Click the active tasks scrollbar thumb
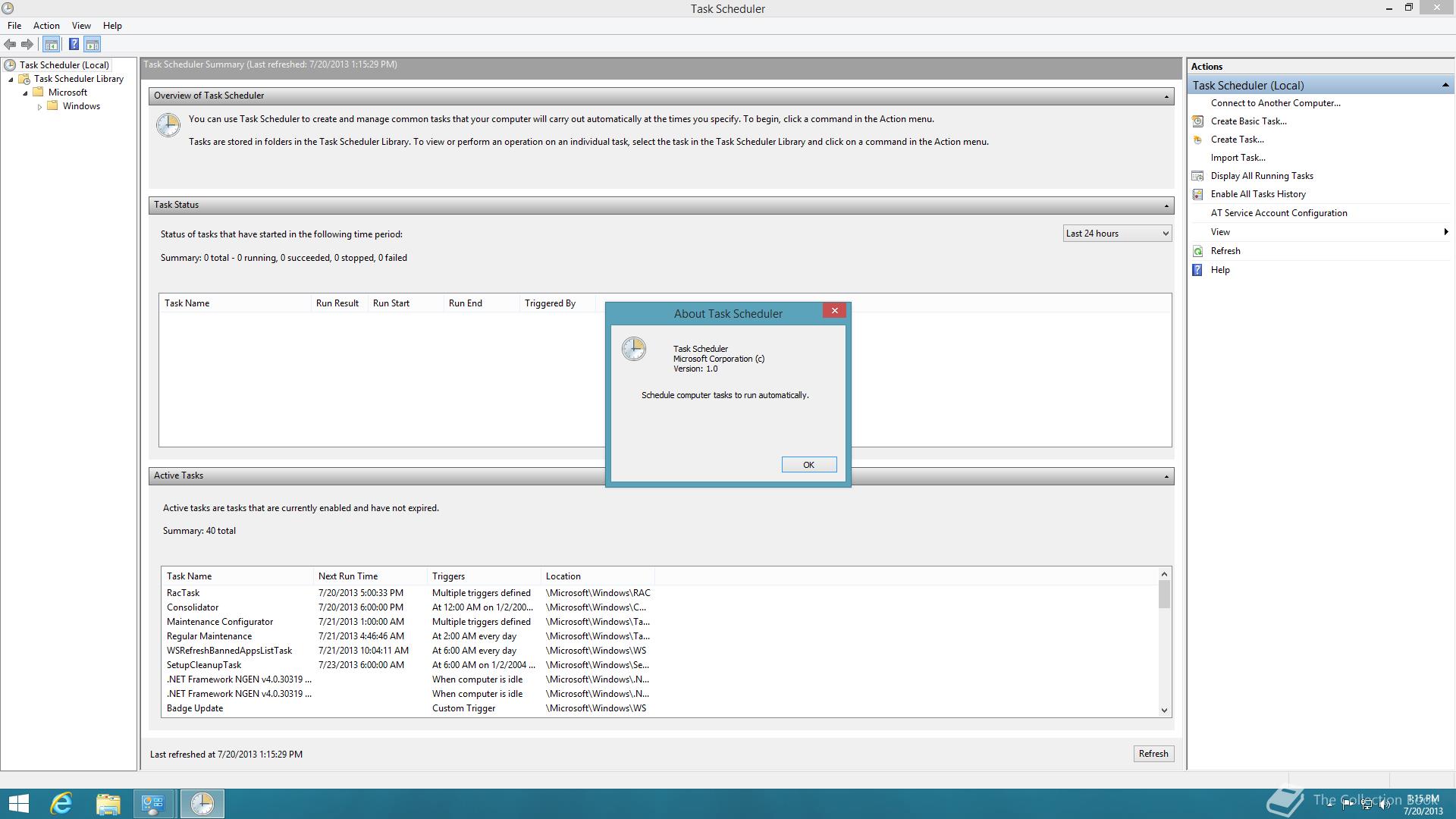1456x819 pixels. 1164,595
